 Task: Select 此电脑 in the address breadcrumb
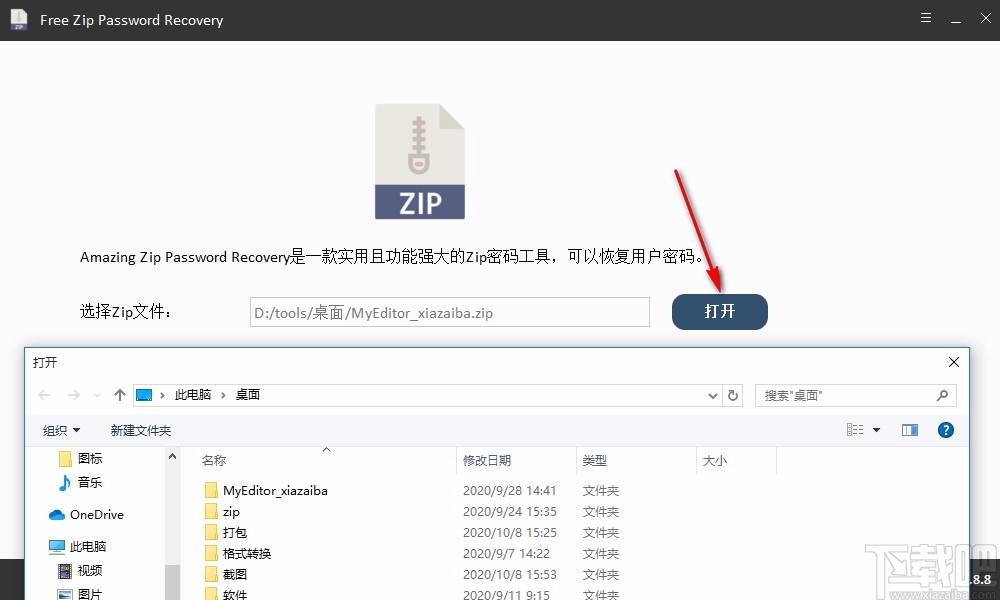(x=193, y=395)
